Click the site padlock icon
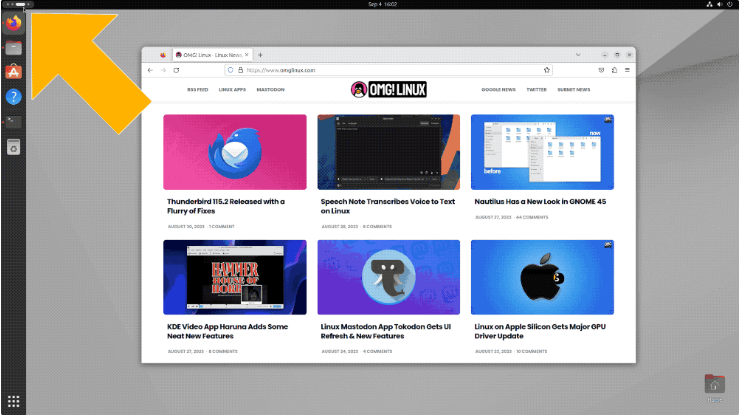Viewport: 740px width, 415px height. point(240,70)
